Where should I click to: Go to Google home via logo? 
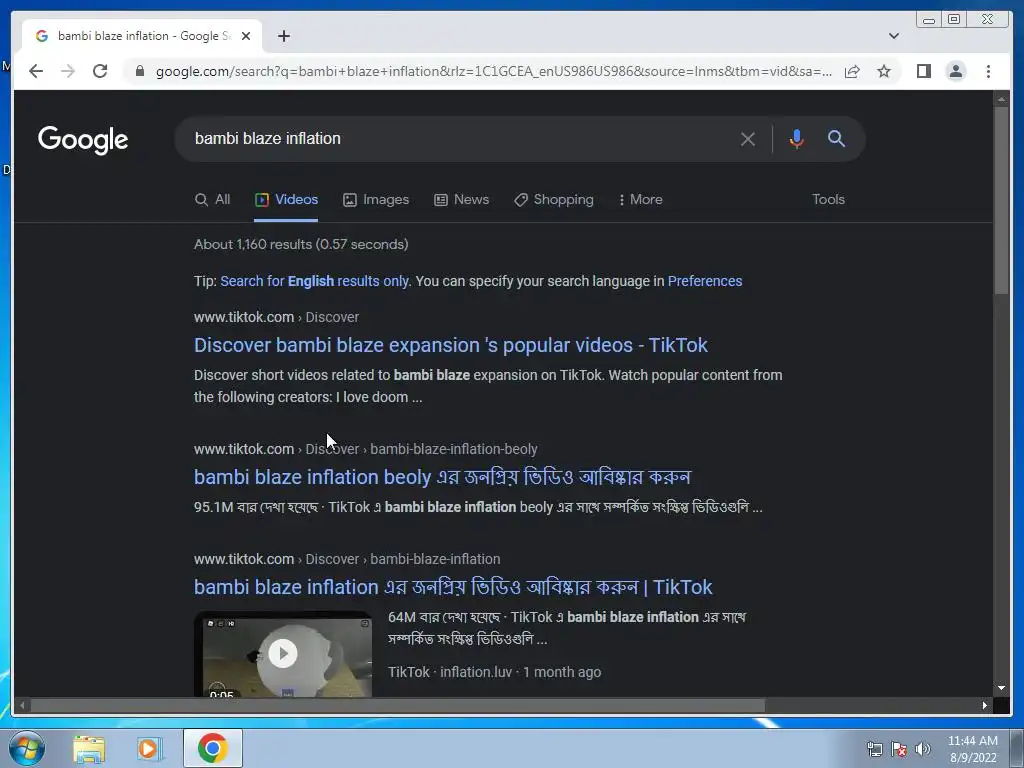[x=83, y=140]
